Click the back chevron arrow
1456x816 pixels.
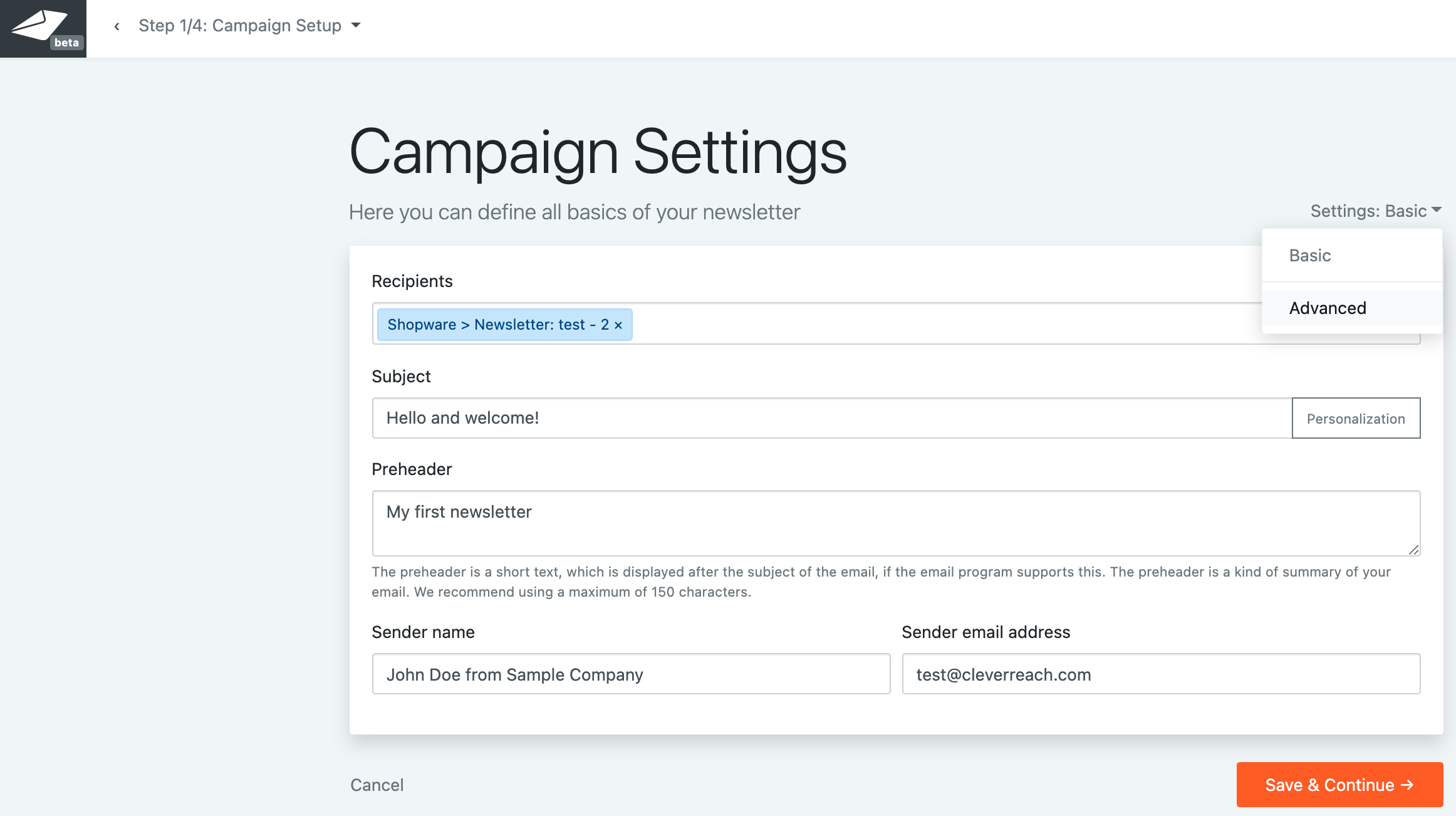point(117,26)
